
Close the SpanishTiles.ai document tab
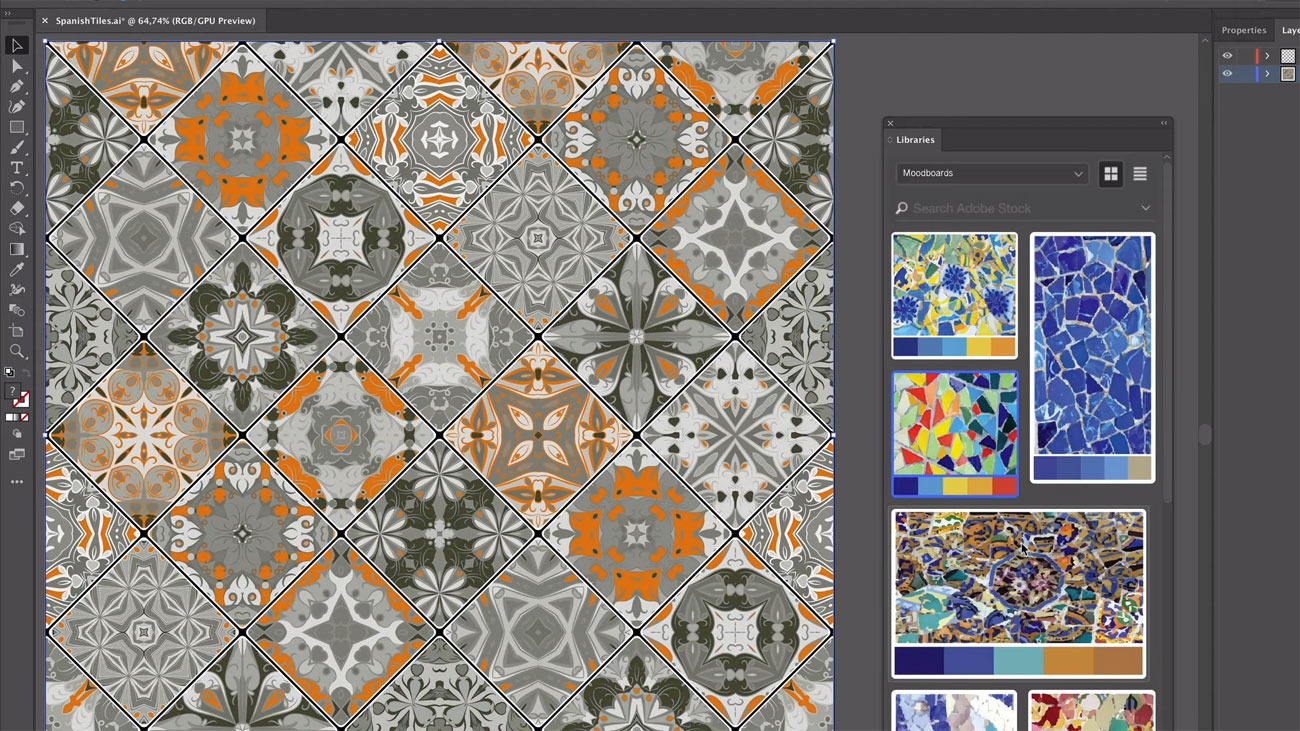45,21
